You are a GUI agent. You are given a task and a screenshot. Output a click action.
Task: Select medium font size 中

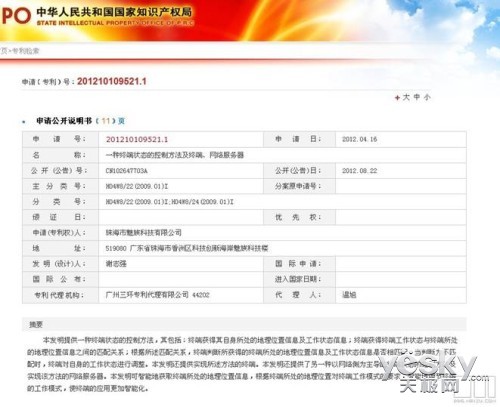pos(417,97)
